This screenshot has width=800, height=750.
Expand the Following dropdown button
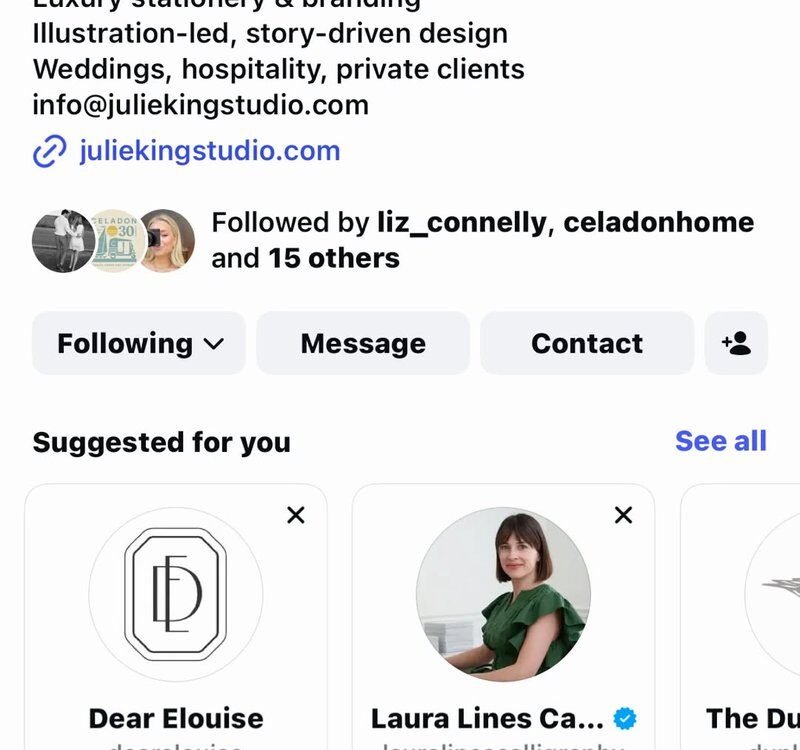(x=139, y=343)
